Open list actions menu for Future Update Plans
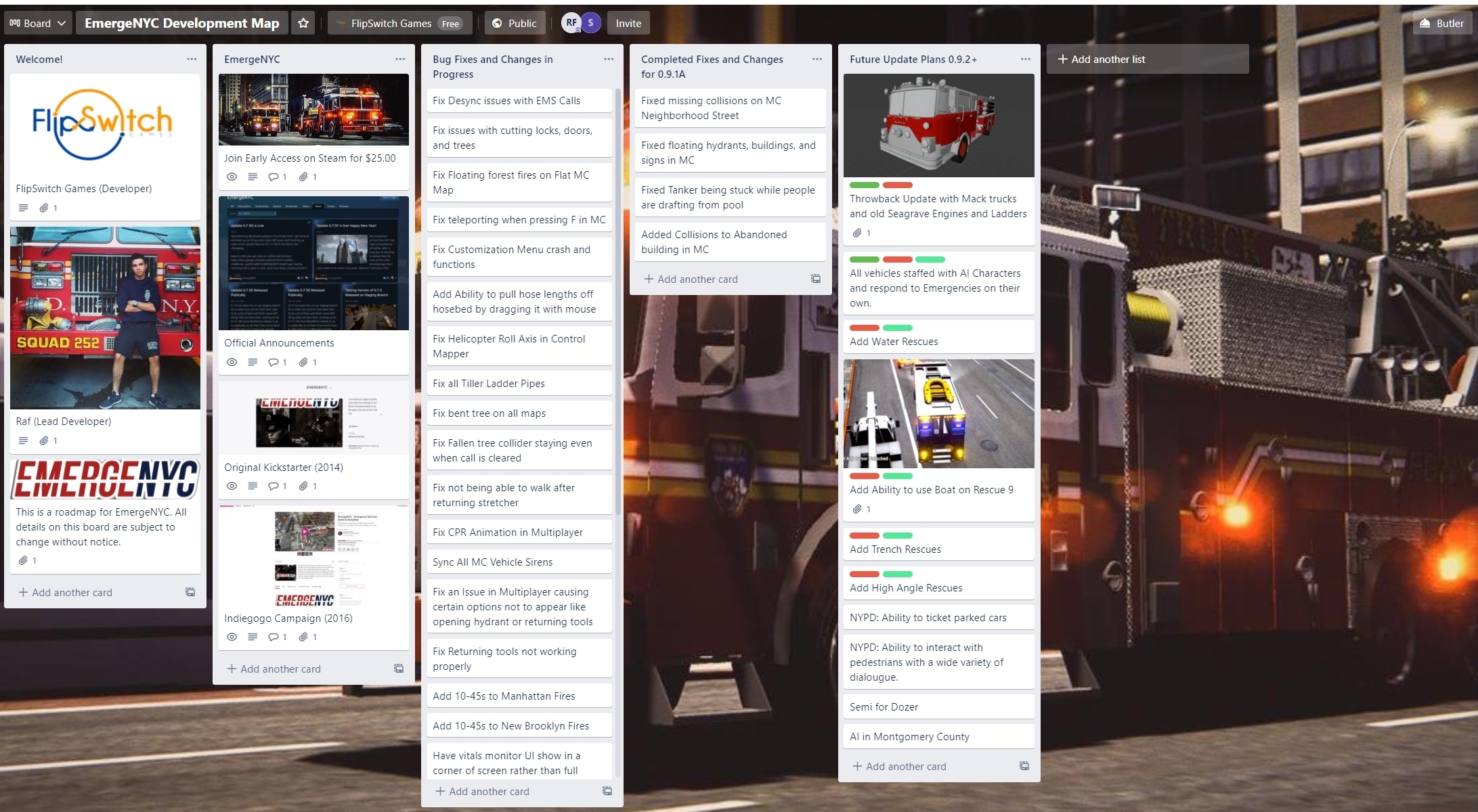The image size is (1478, 812). coord(1026,59)
